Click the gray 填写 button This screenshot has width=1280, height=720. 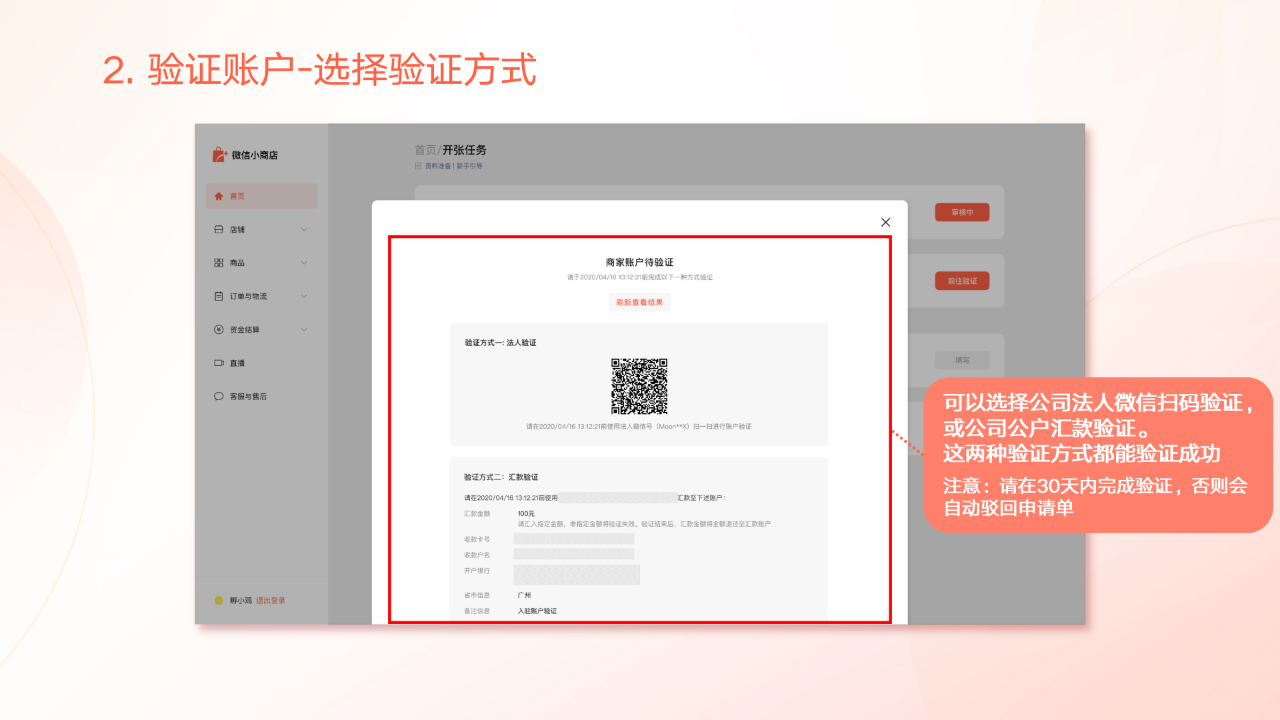click(962, 360)
